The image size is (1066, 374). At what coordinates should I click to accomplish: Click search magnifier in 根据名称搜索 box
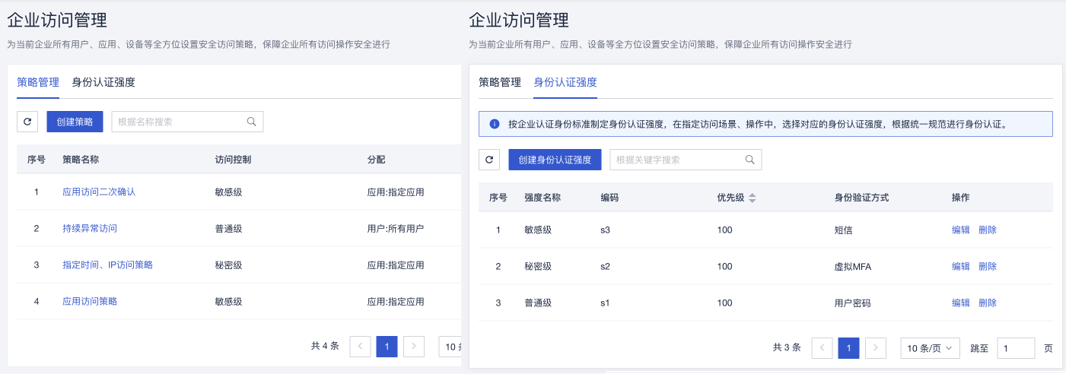click(x=251, y=122)
